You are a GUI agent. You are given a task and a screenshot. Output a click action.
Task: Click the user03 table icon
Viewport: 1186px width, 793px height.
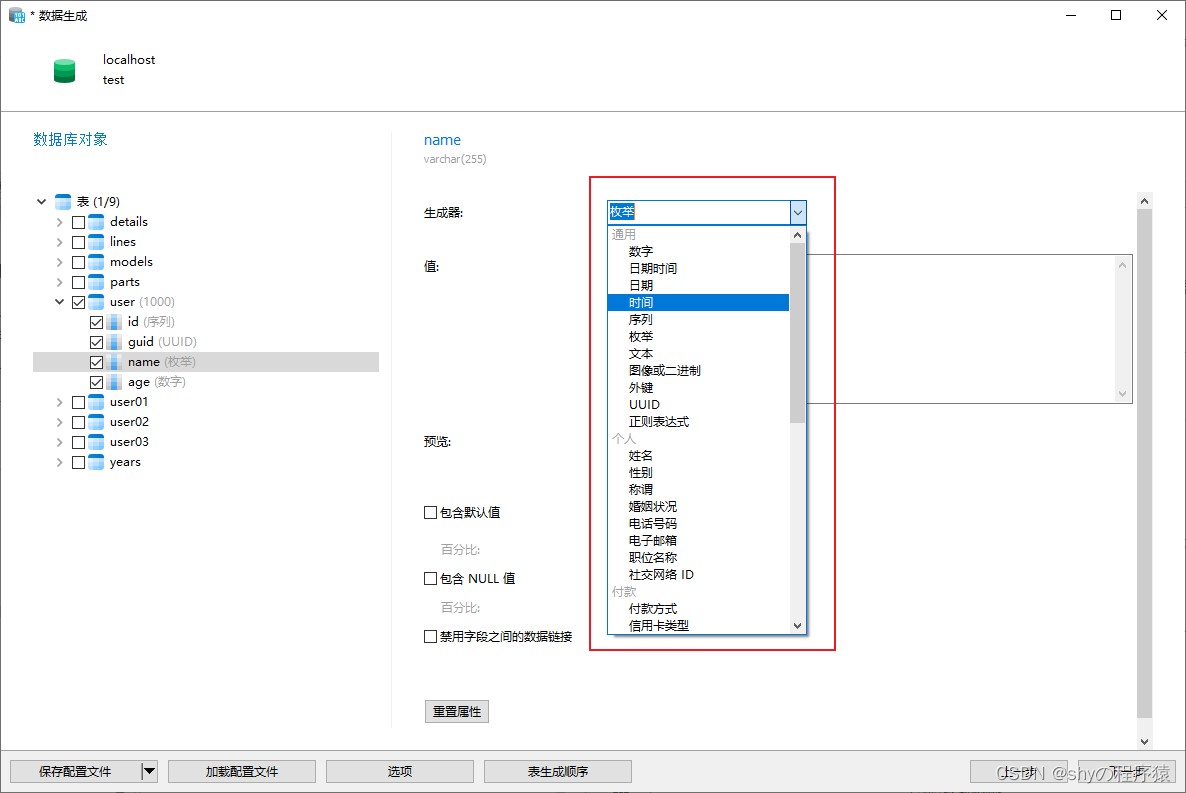96,442
